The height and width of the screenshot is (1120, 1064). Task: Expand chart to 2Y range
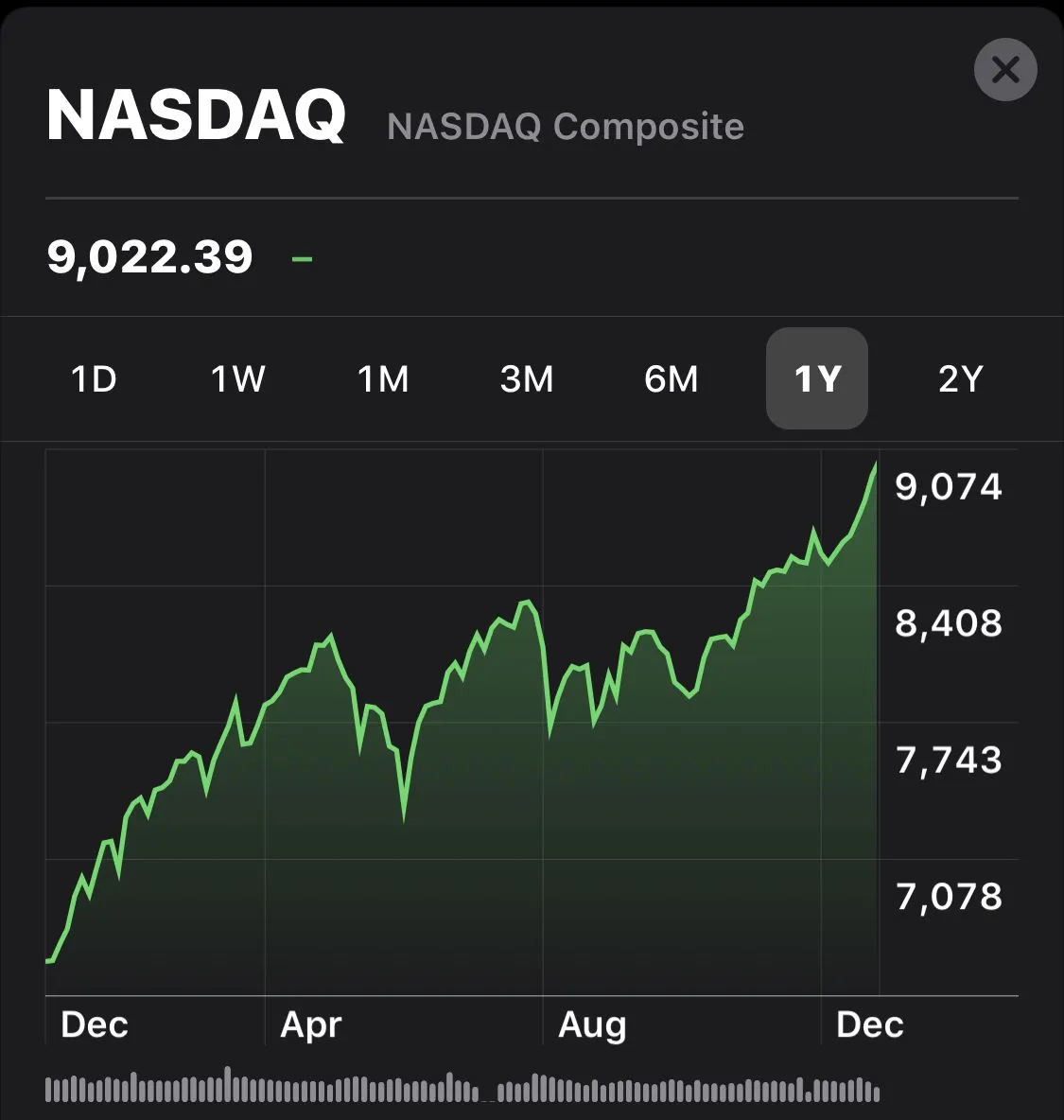coord(961,379)
